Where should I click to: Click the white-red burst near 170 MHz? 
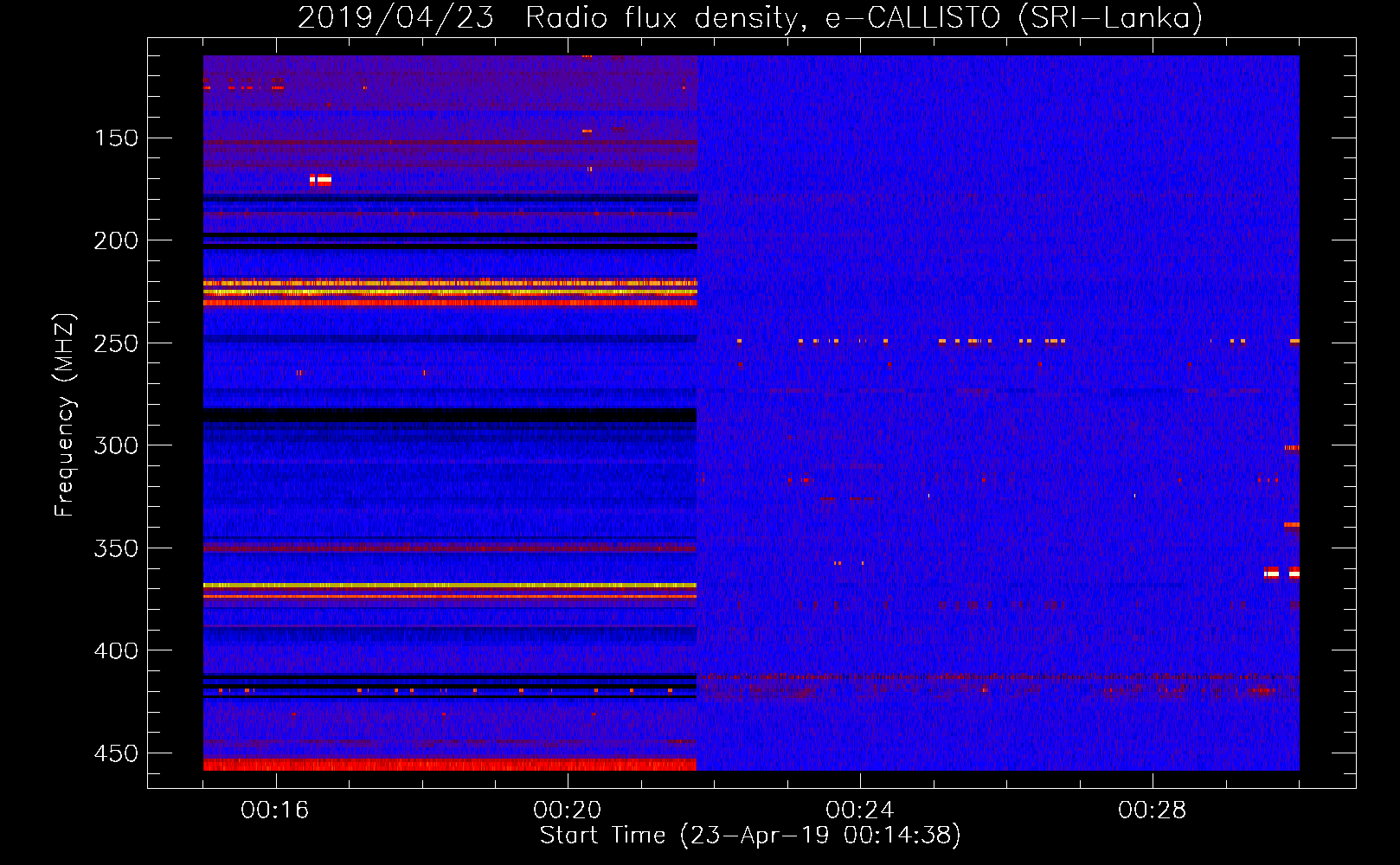(320, 180)
